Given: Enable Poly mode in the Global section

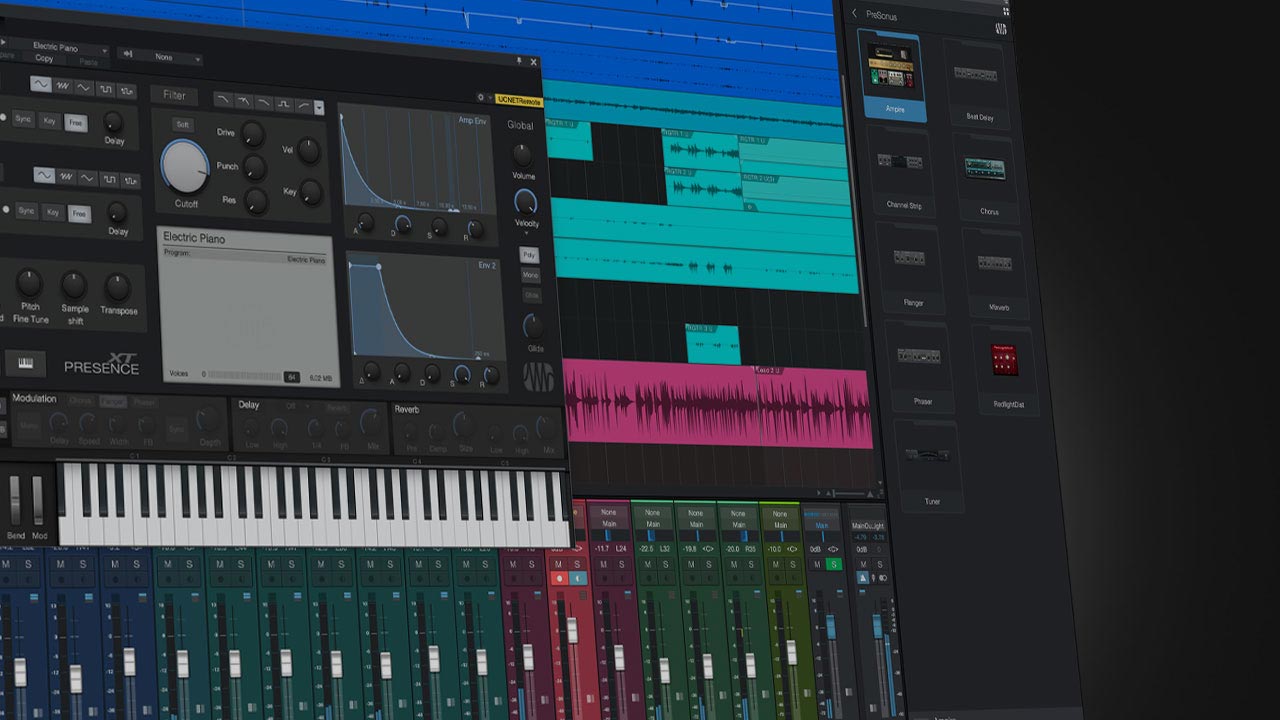Looking at the screenshot, I should tap(529, 255).
